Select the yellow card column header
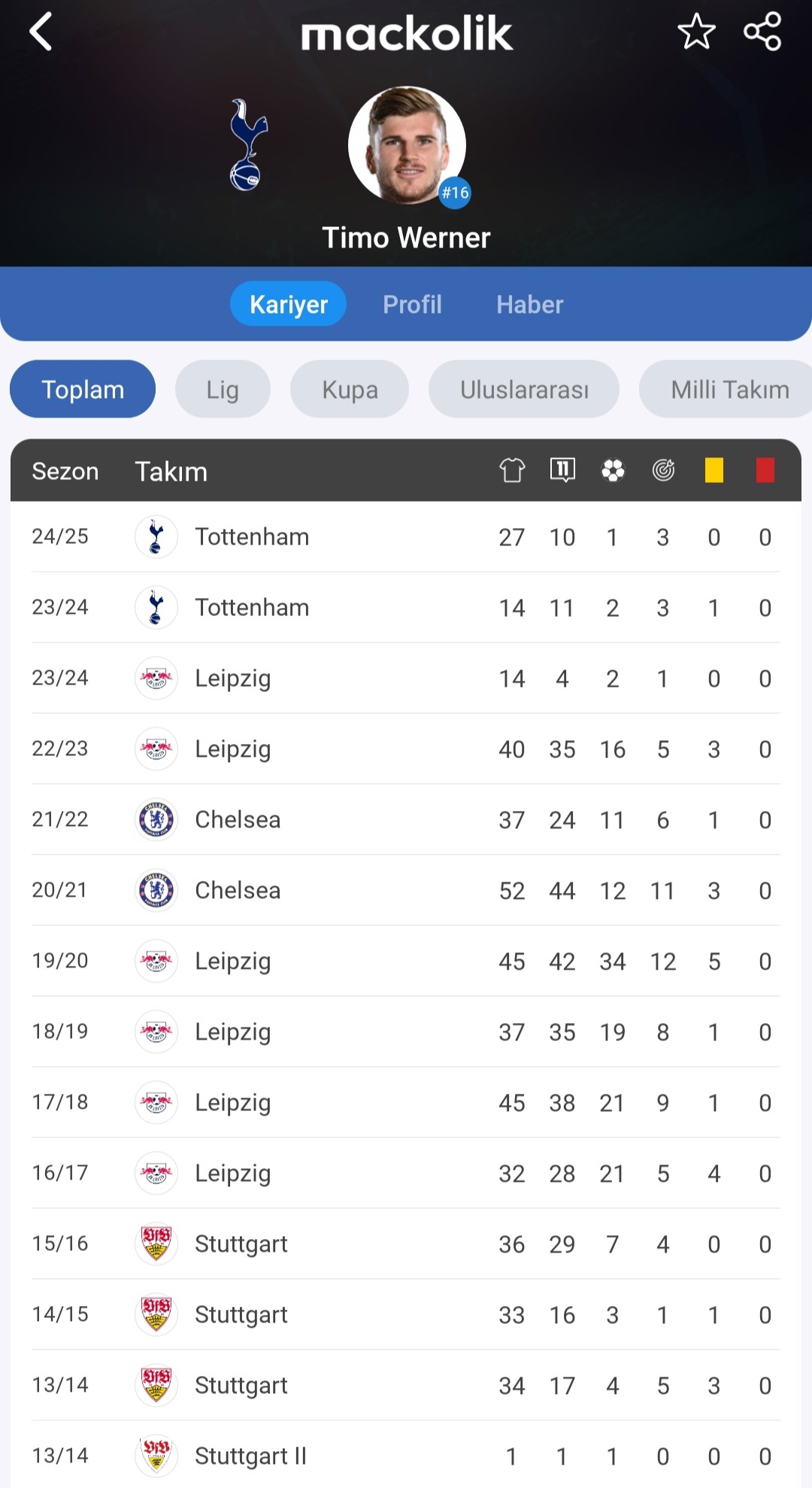The height and width of the screenshot is (1488, 812). (x=714, y=470)
